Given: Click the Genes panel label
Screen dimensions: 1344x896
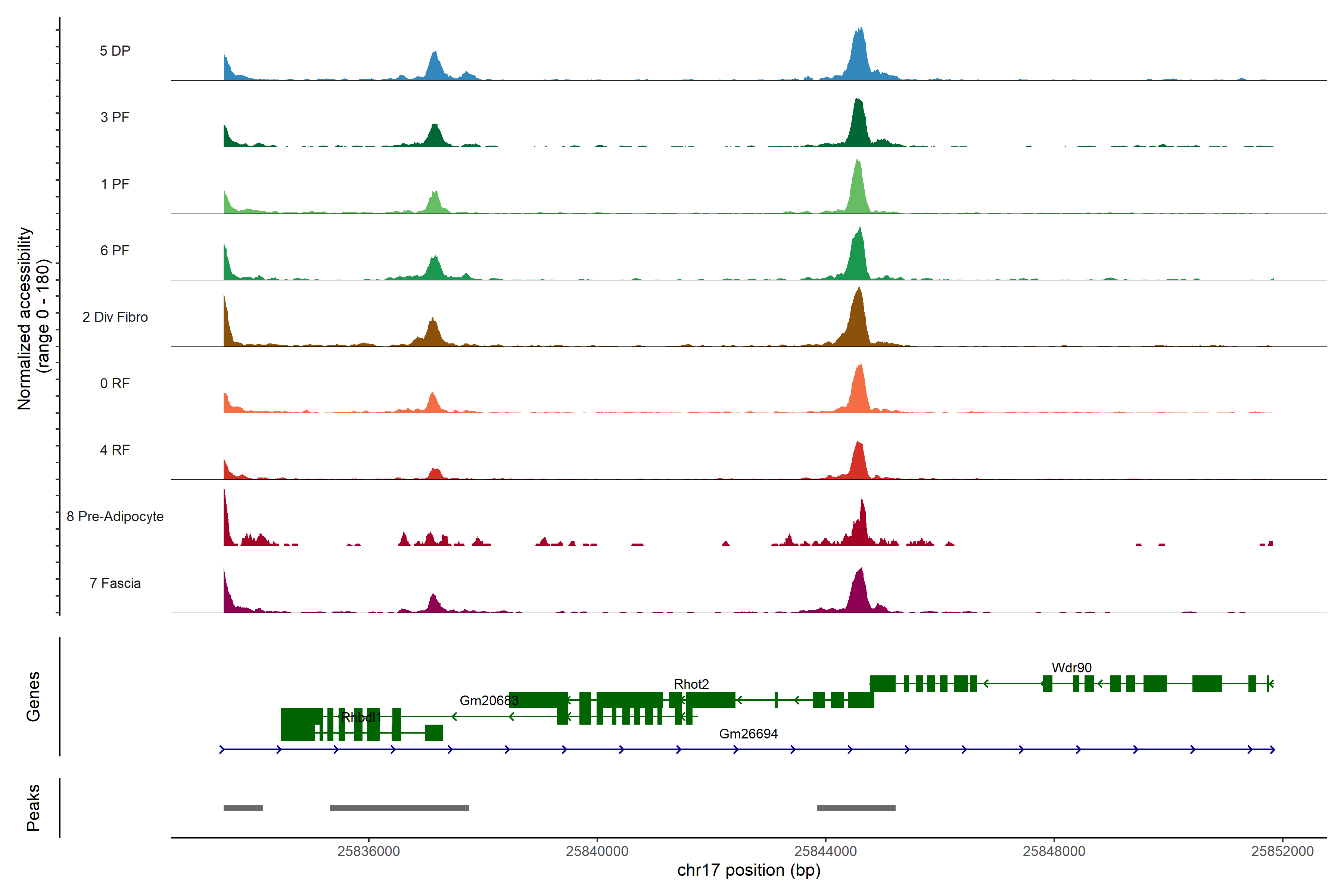Looking at the screenshot, I should [33, 696].
